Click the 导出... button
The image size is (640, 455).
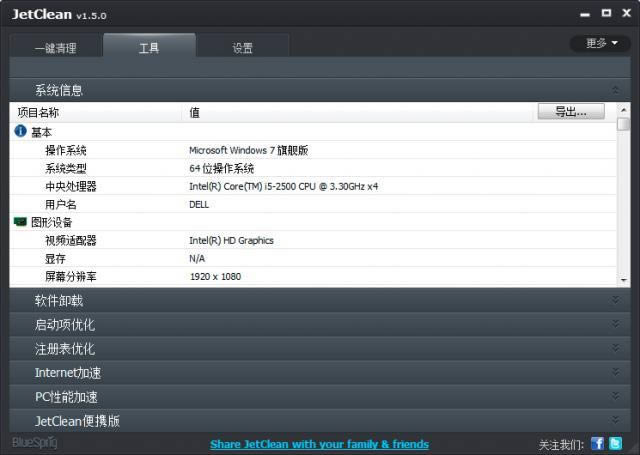571,112
